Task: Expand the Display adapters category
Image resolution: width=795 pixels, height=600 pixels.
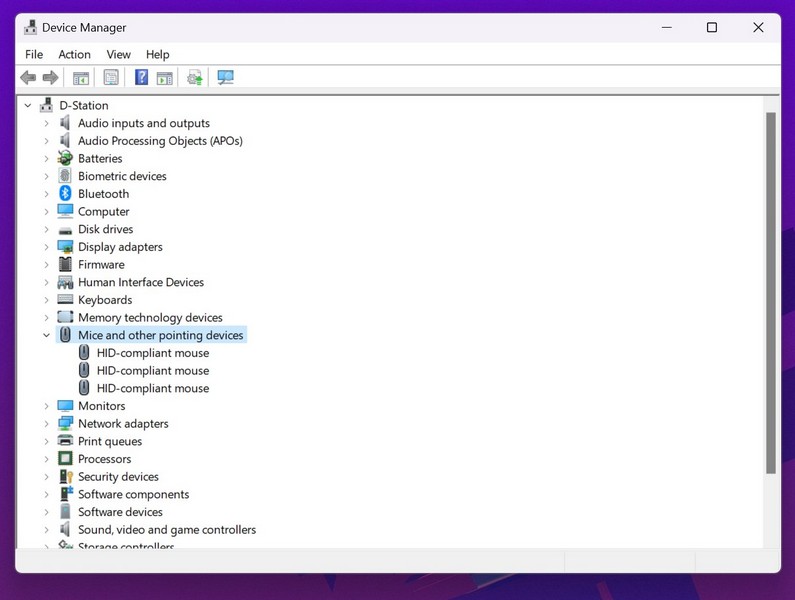Action: 46,247
